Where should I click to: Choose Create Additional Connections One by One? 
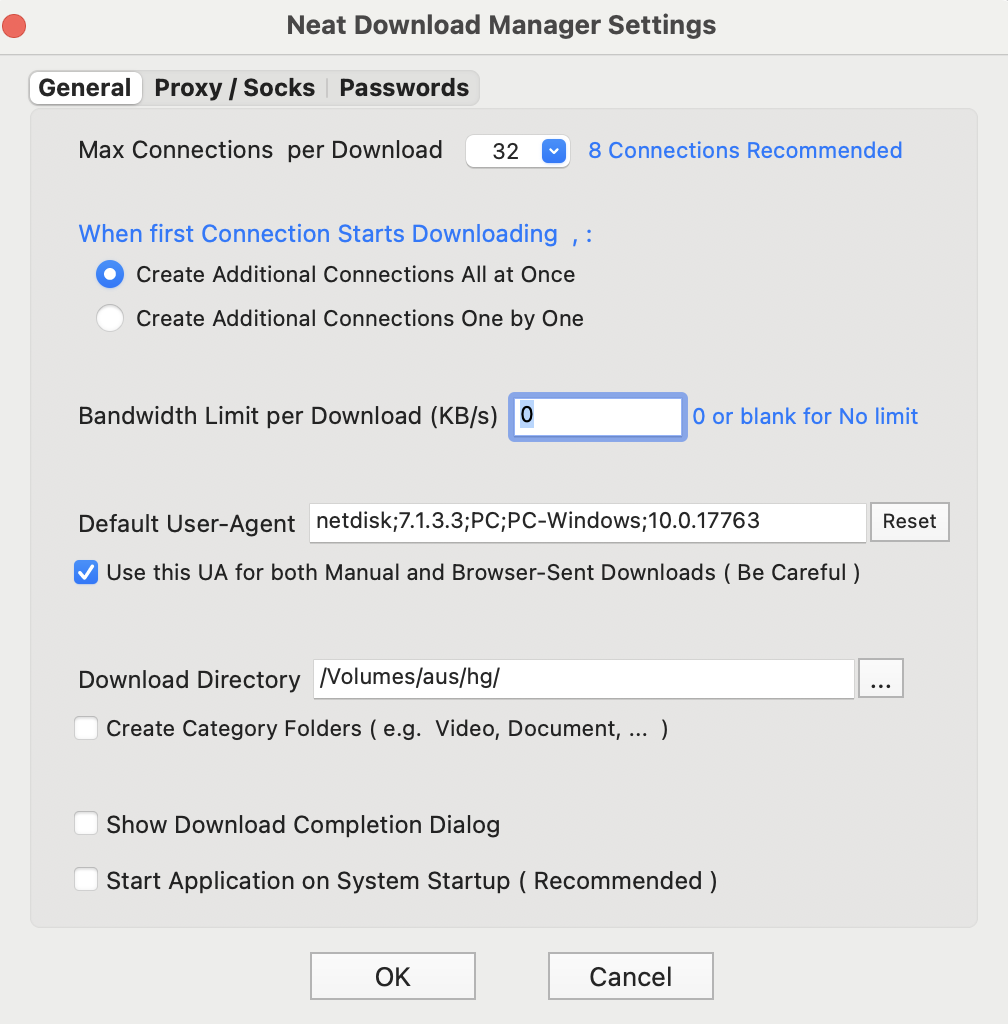(x=110, y=319)
